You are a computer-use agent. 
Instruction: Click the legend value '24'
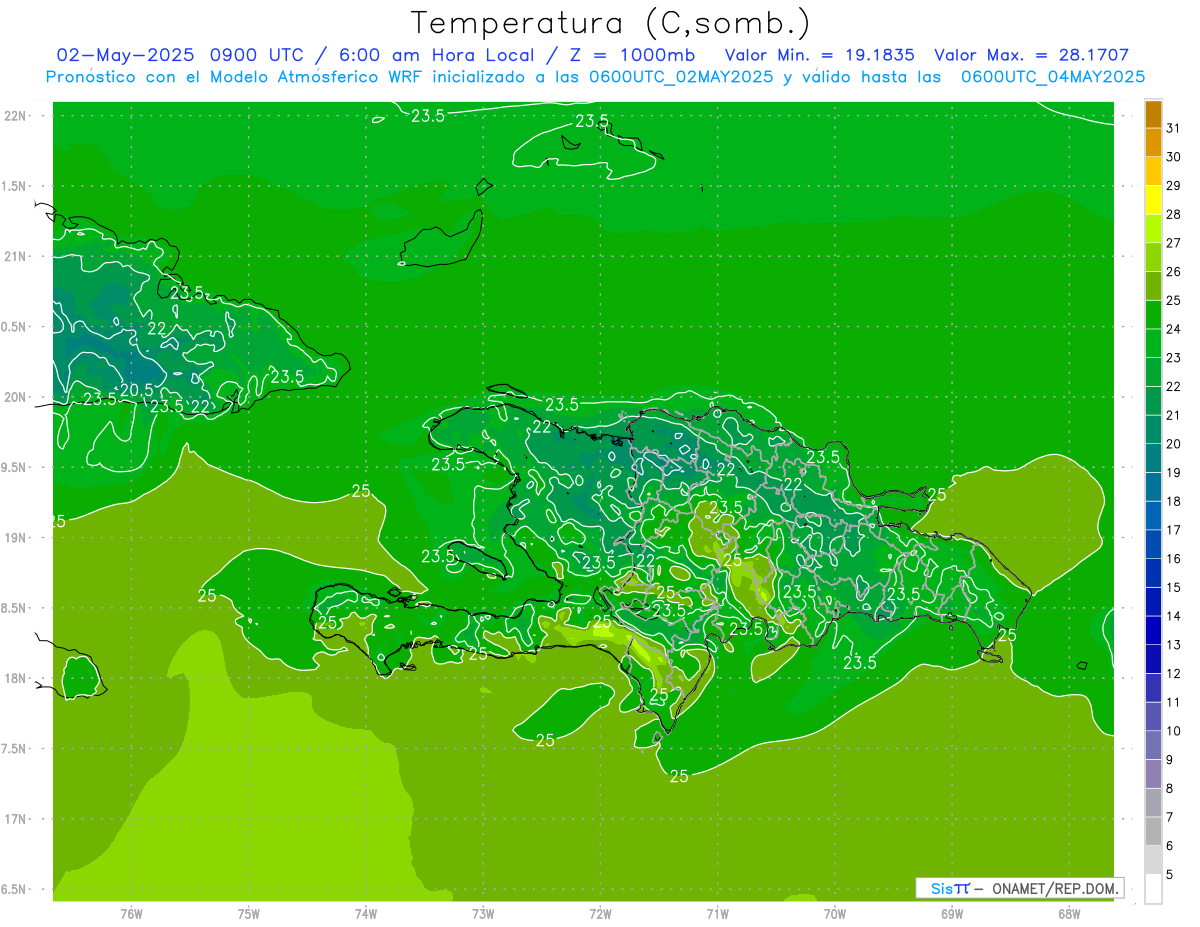[1174, 329]
